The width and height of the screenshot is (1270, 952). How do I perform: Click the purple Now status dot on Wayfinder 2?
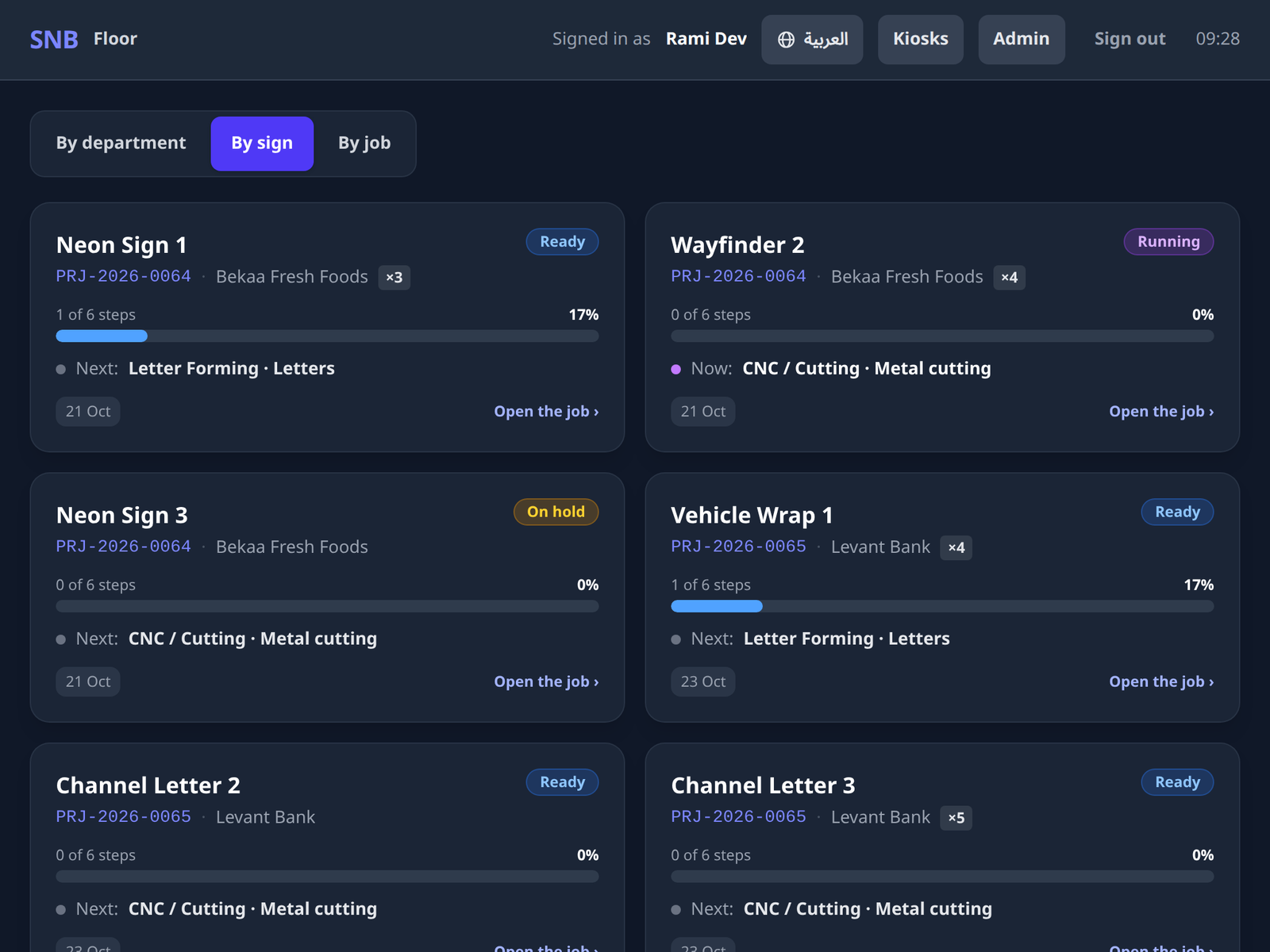click(675, 369)
